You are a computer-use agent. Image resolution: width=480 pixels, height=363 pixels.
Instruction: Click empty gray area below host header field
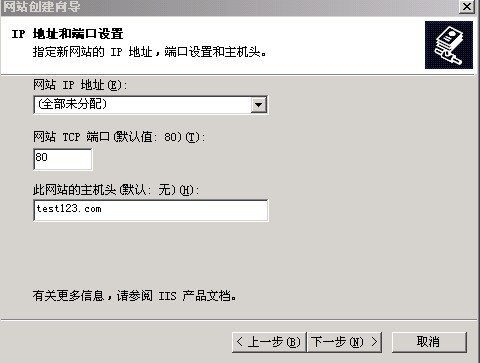[151, 253]
